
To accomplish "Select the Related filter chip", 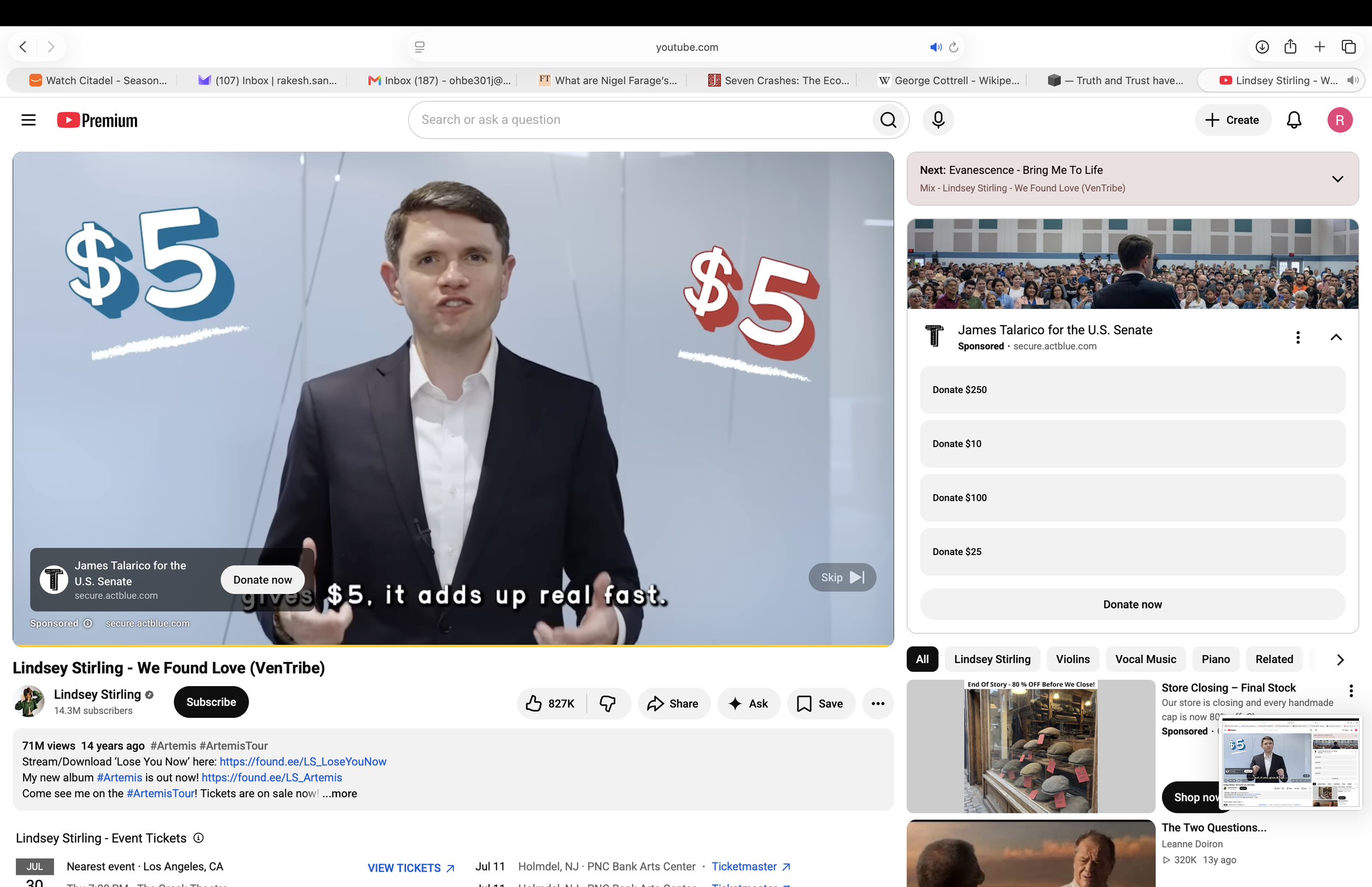I will (x=1274, y=660).
